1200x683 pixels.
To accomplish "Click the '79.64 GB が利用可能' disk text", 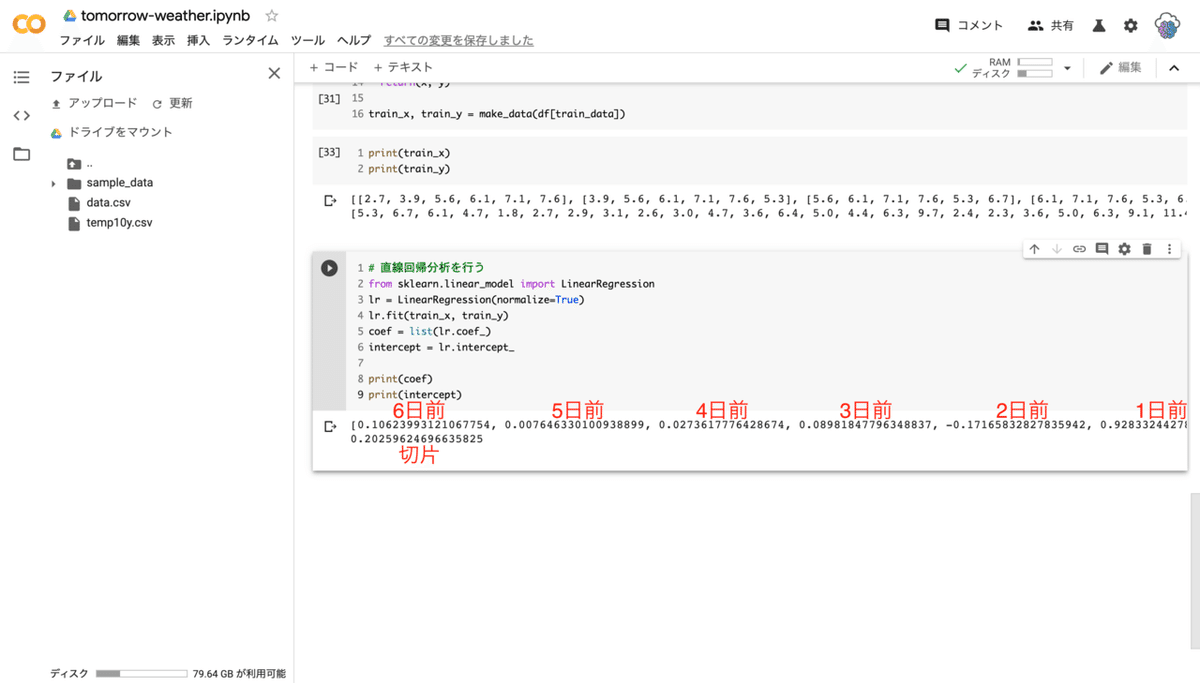I will coord(239,674).
